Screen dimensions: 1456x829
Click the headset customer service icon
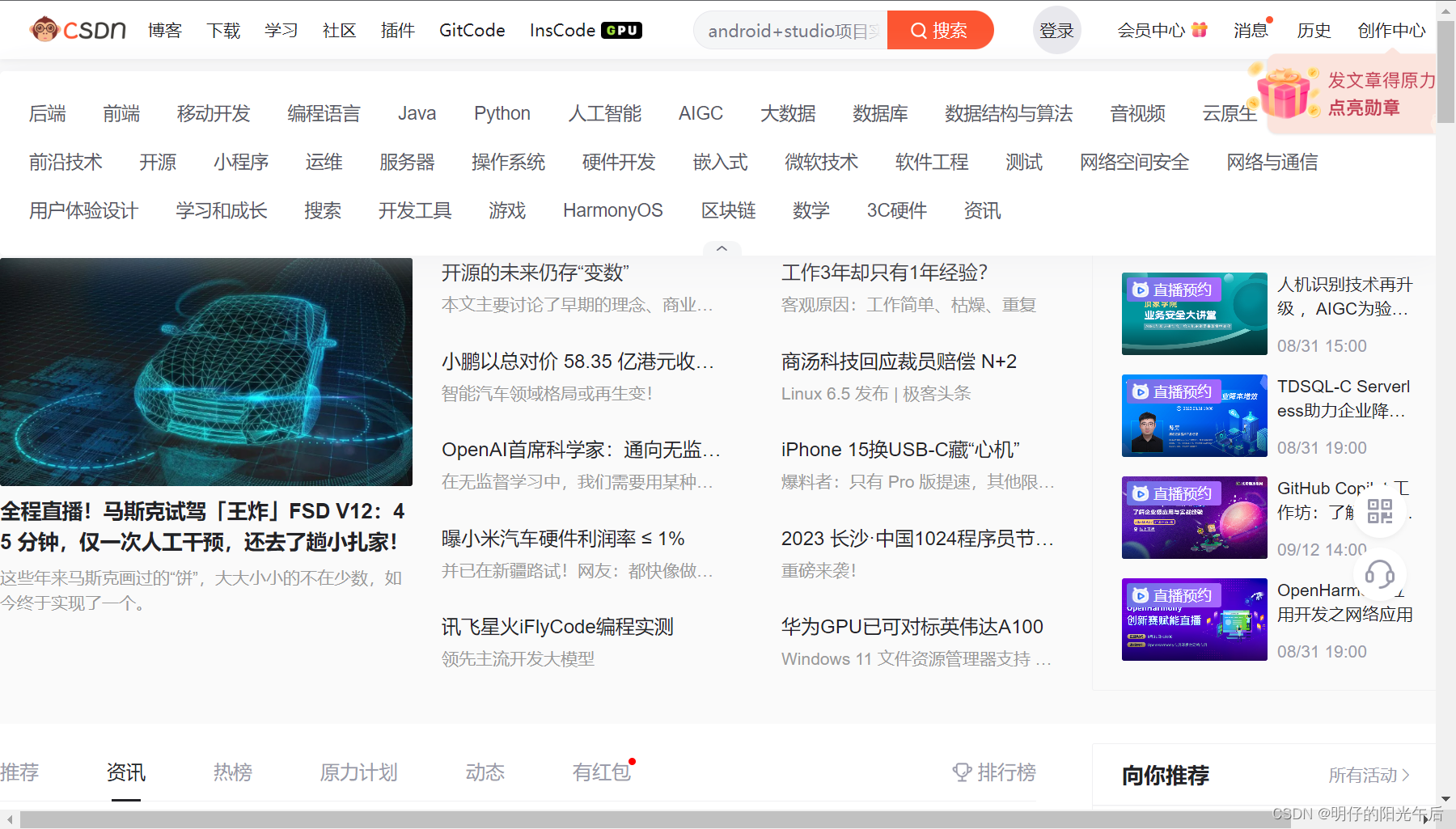(1379, 575)
